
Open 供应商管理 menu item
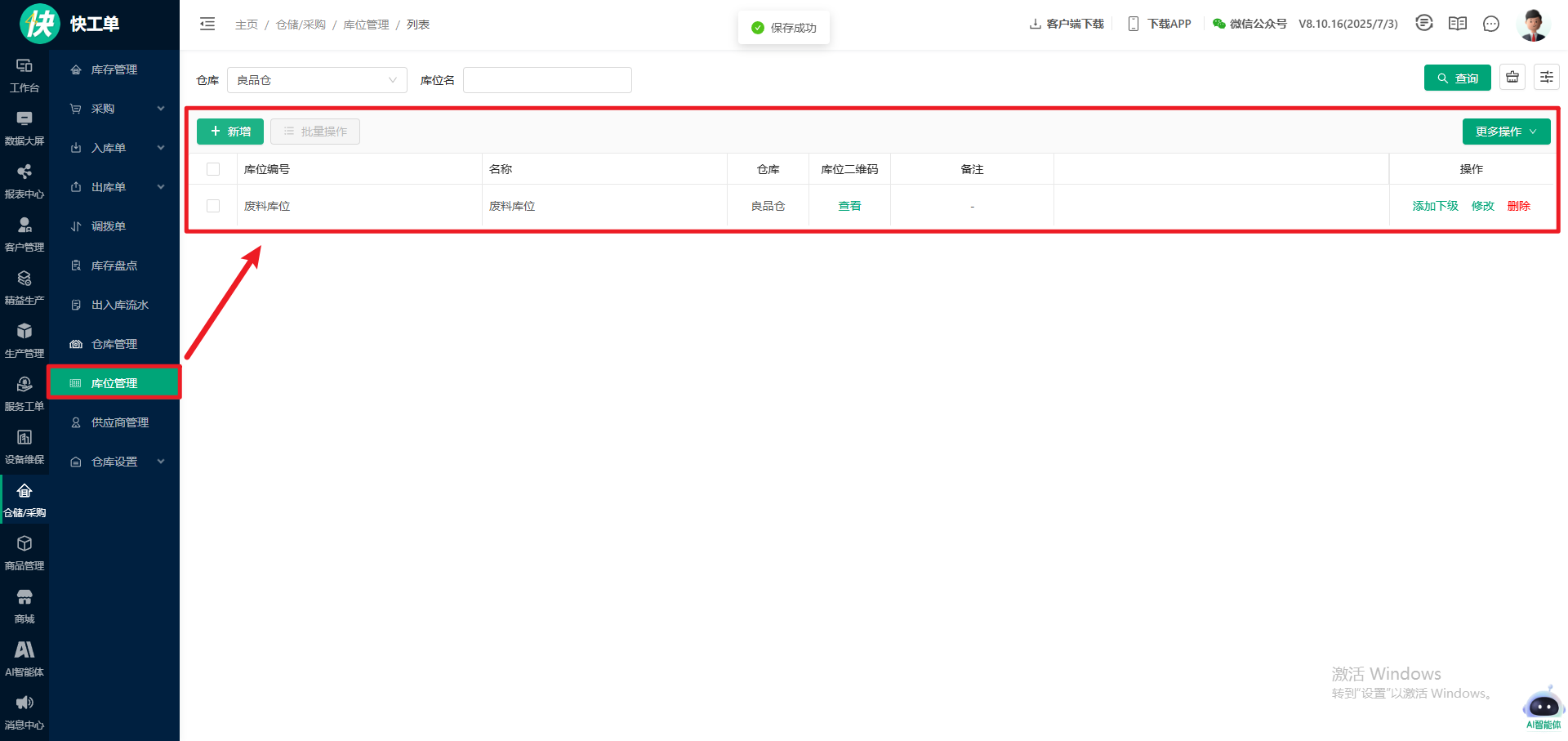119,422
